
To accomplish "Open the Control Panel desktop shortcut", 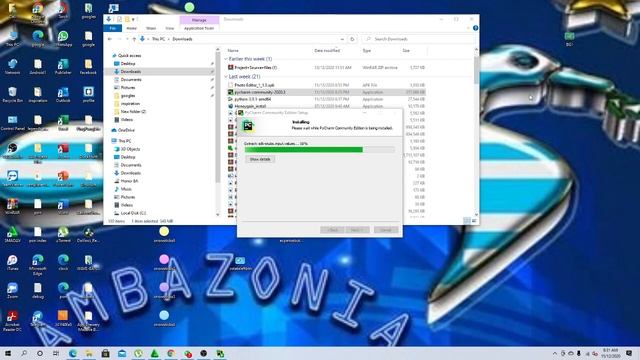I will 13,123.
